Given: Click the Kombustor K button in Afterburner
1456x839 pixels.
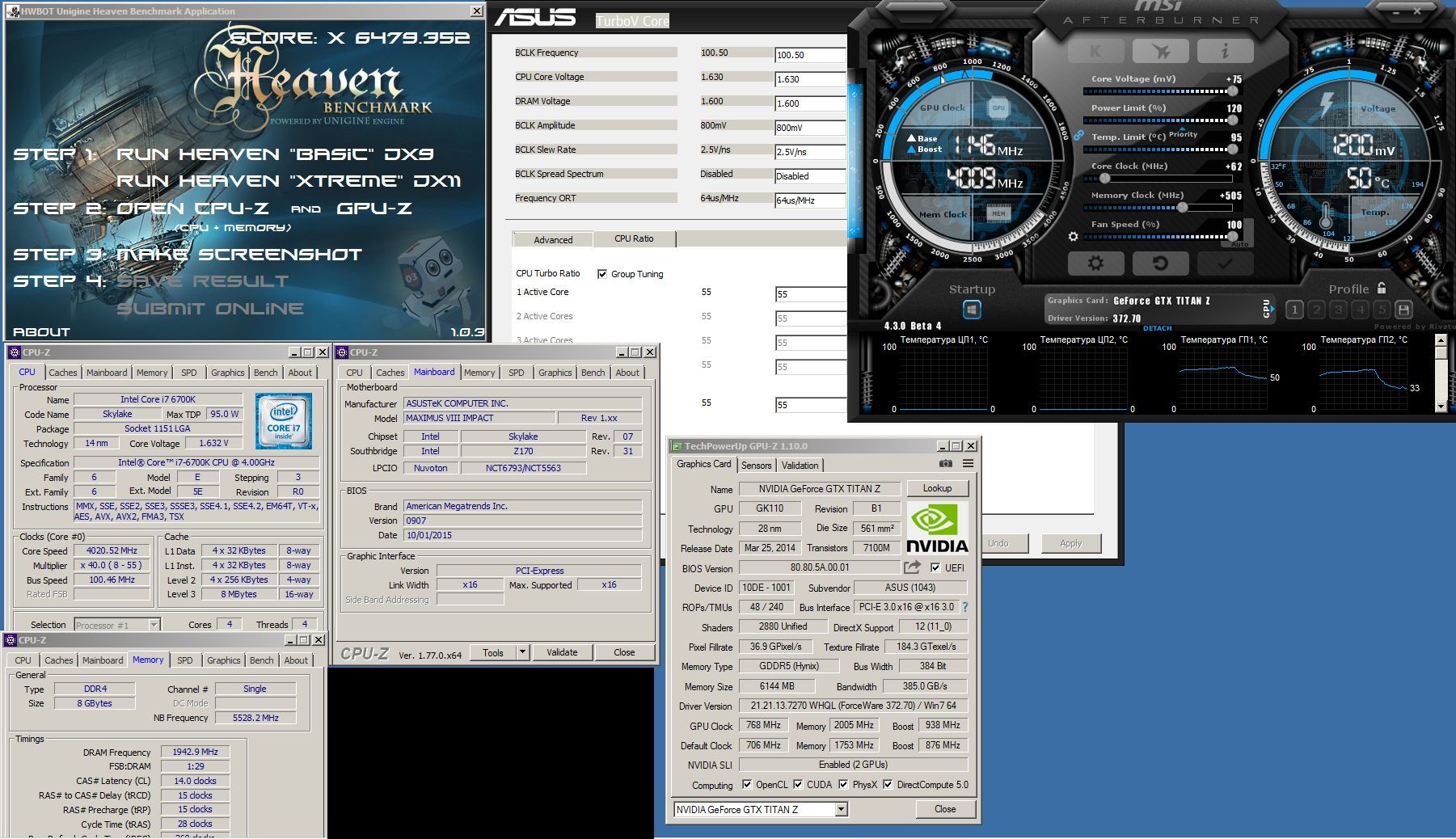Looking at the screenshot, I should [1095, 51].
